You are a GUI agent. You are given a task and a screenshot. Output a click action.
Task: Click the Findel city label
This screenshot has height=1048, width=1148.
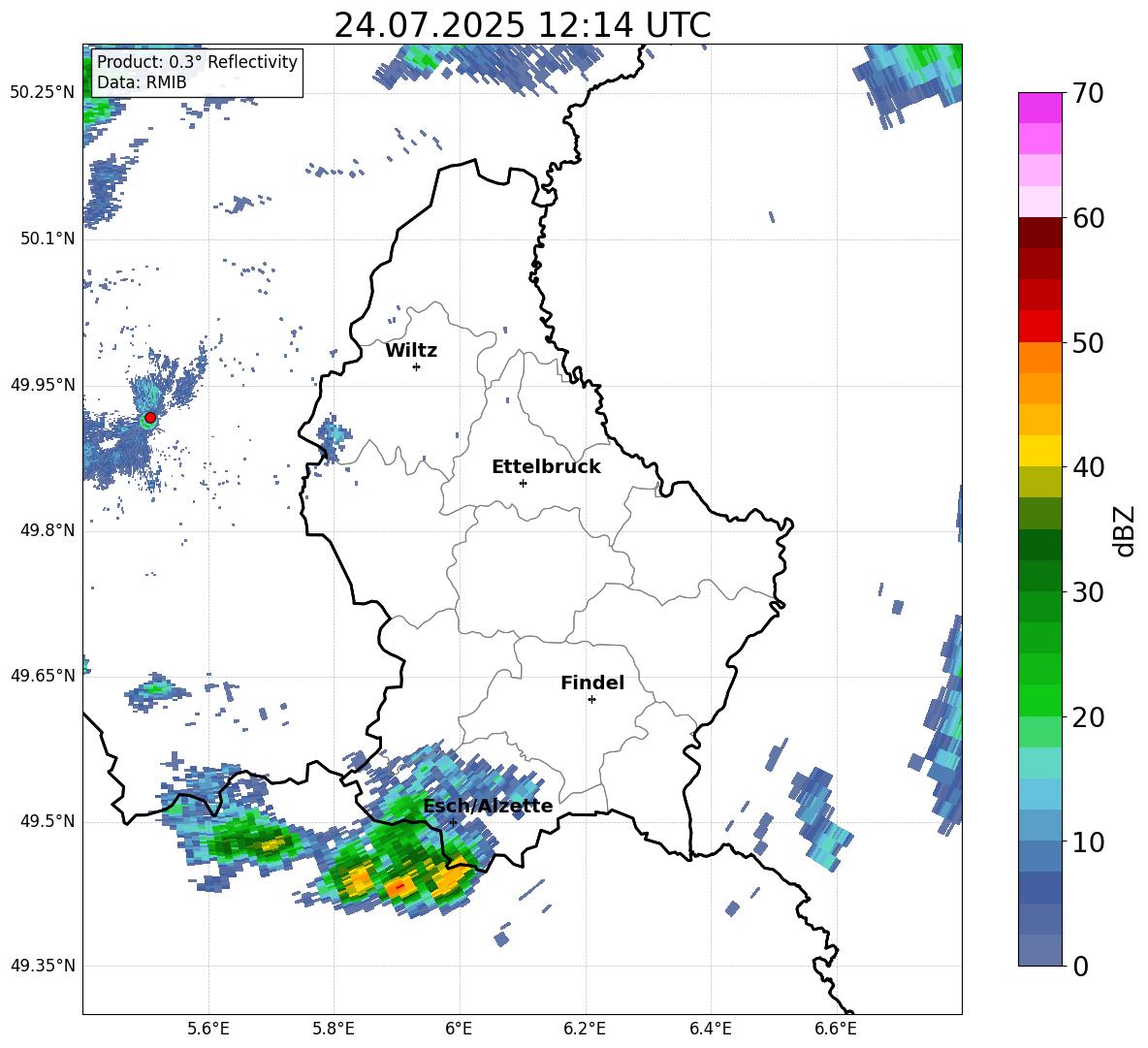tap(592, 683)
